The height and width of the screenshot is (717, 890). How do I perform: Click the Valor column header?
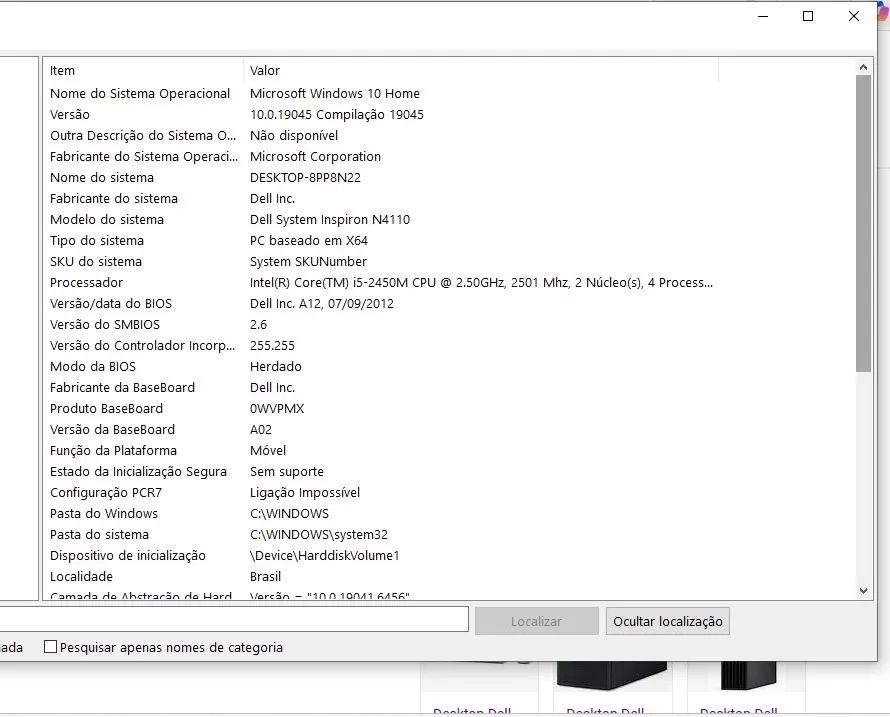(481, 70)
